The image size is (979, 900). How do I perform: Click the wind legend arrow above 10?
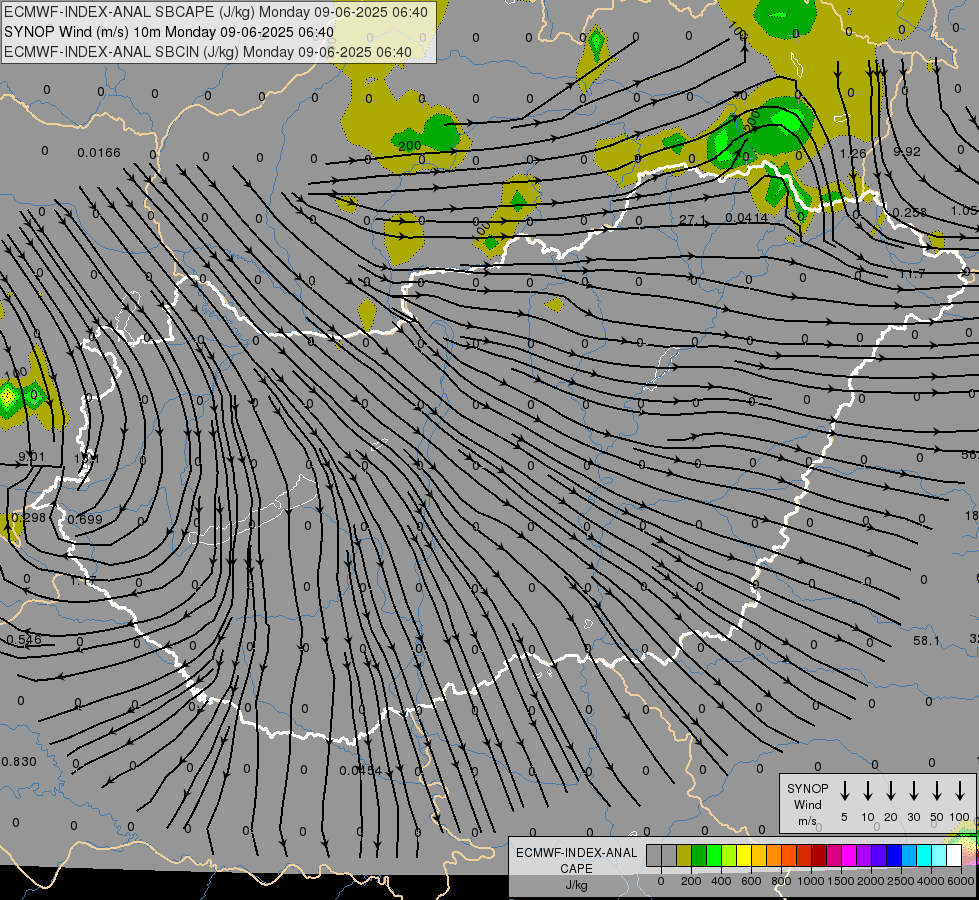click(x=868, y=791)
